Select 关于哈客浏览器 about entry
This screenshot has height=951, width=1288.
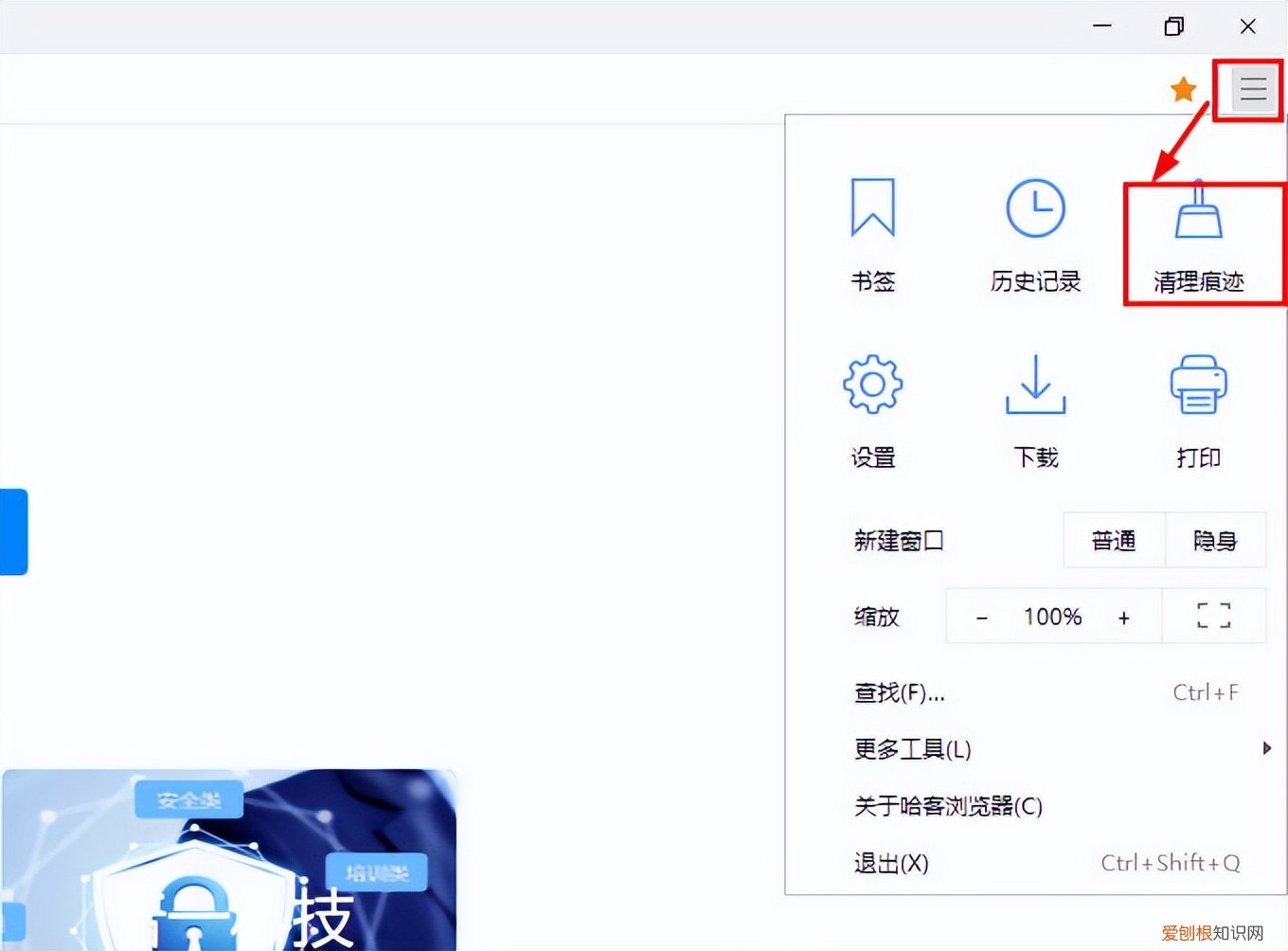click(947, 806)
